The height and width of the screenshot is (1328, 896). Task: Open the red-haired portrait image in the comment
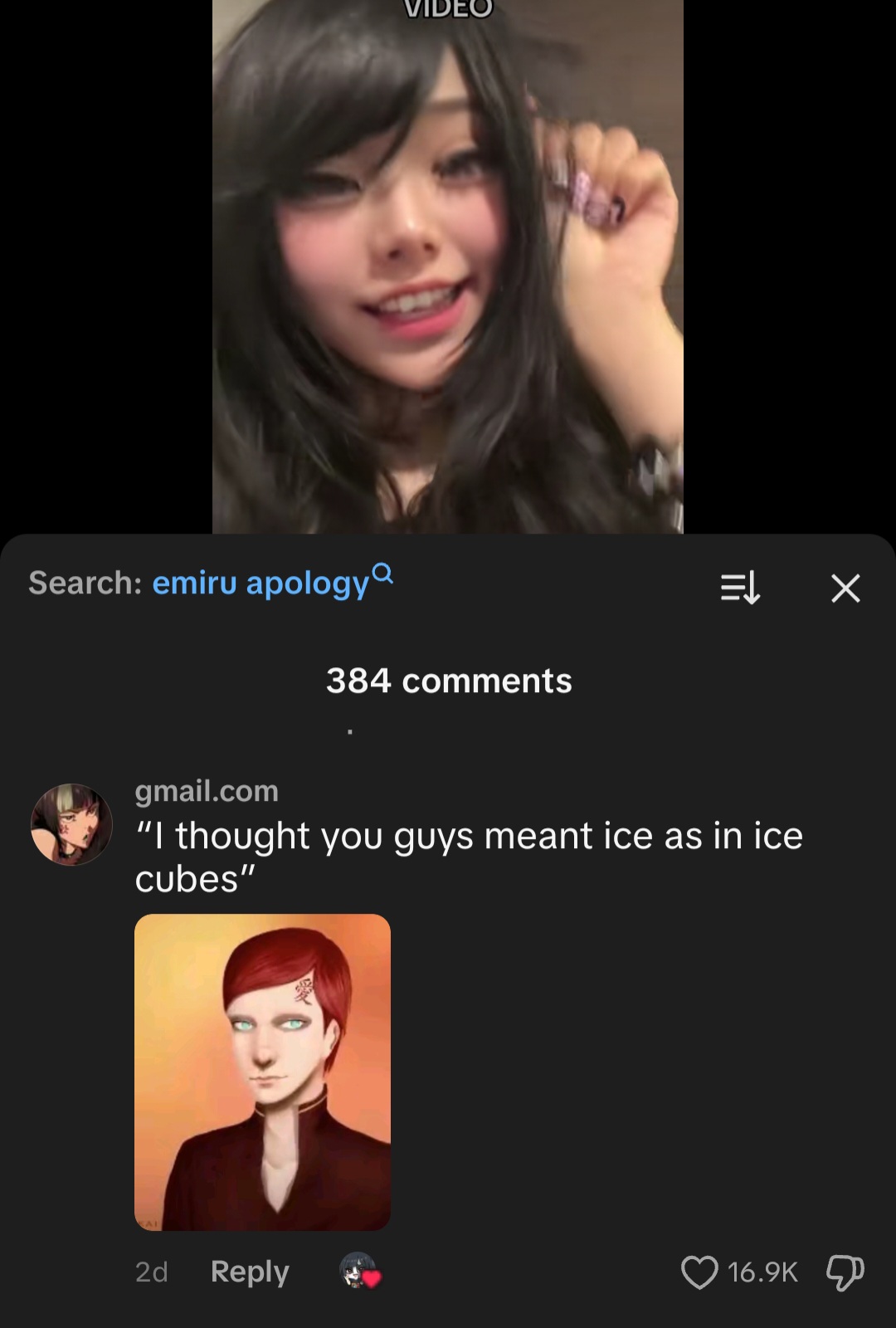(x=262, y=1072)
